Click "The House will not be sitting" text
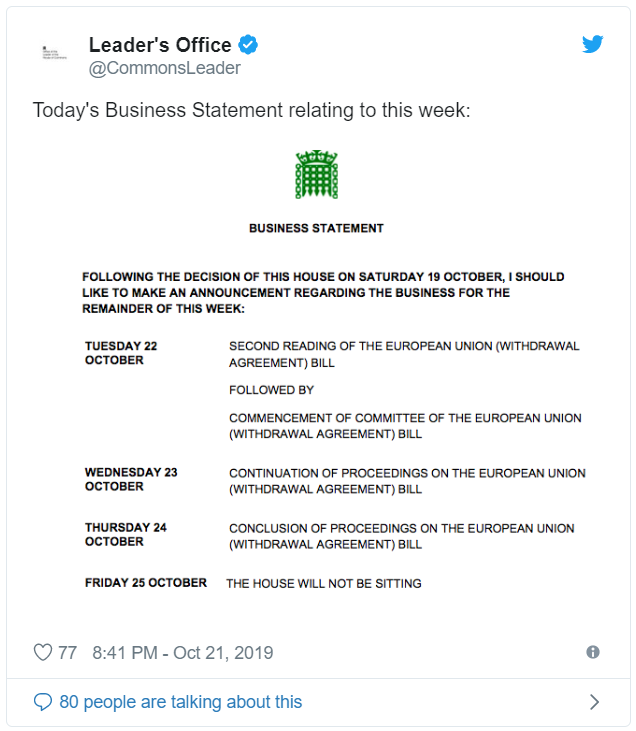 pyautogui.click(x=324, y=583)
